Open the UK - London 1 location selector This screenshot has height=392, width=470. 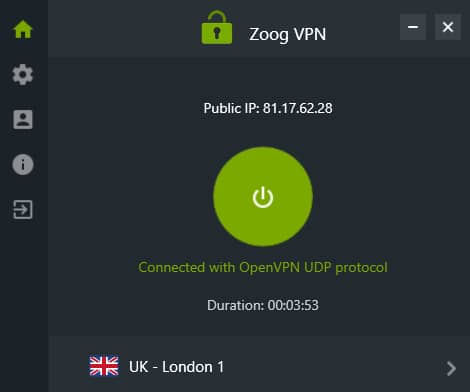tap(259, 367)
